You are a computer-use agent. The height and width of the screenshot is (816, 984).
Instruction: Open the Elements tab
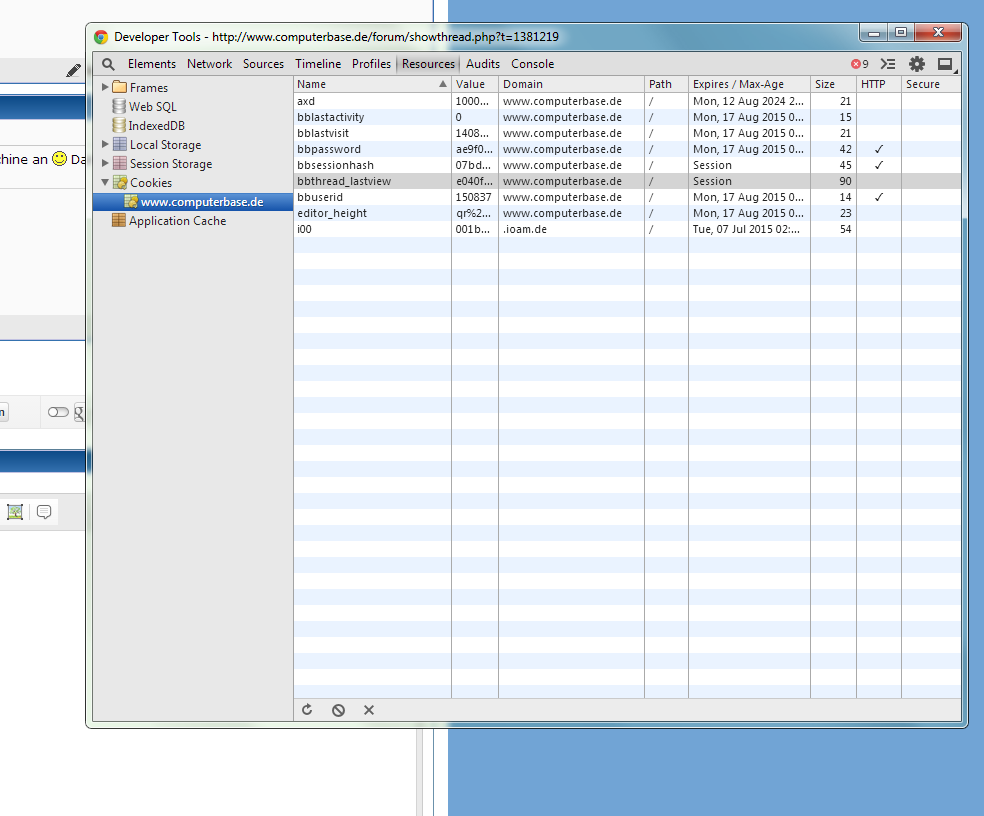(152, 64)
